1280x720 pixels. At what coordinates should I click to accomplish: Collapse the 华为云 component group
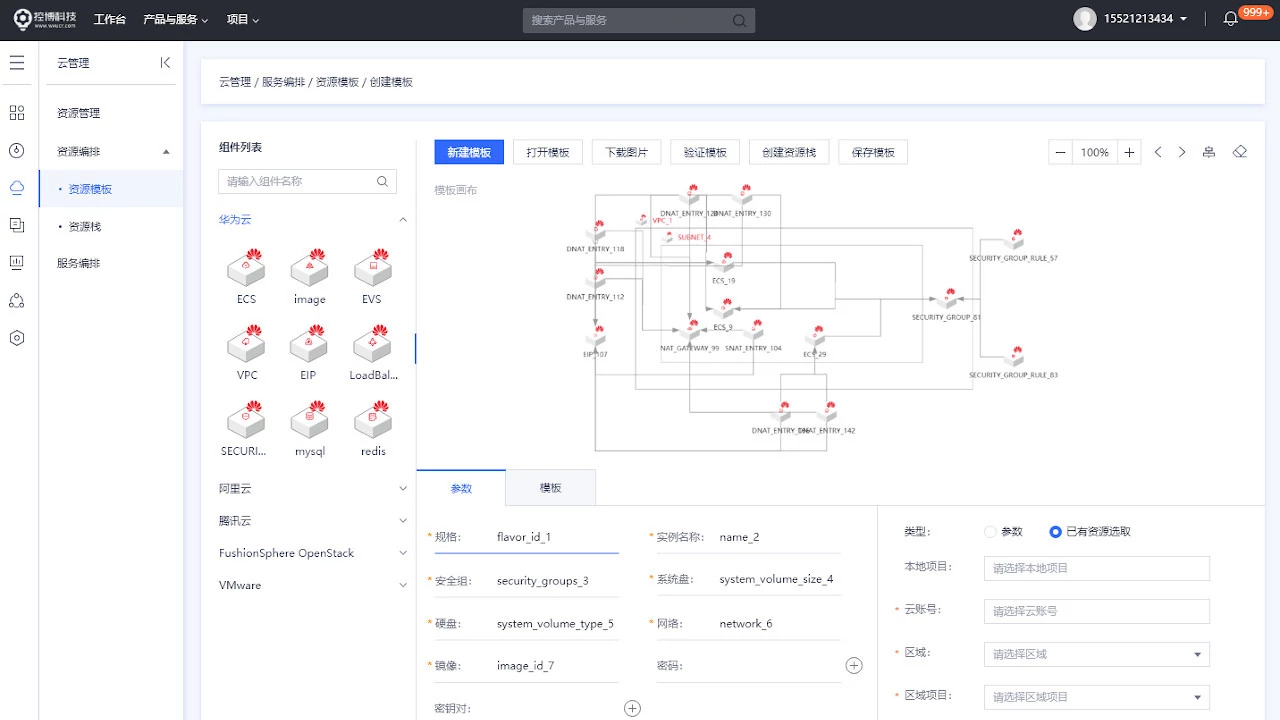click(x=403, y=219)
